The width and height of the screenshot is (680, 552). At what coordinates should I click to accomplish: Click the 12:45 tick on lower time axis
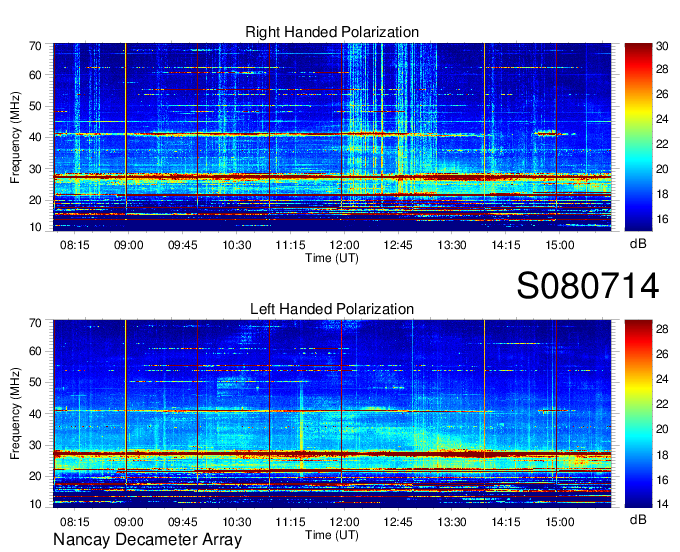398,522
